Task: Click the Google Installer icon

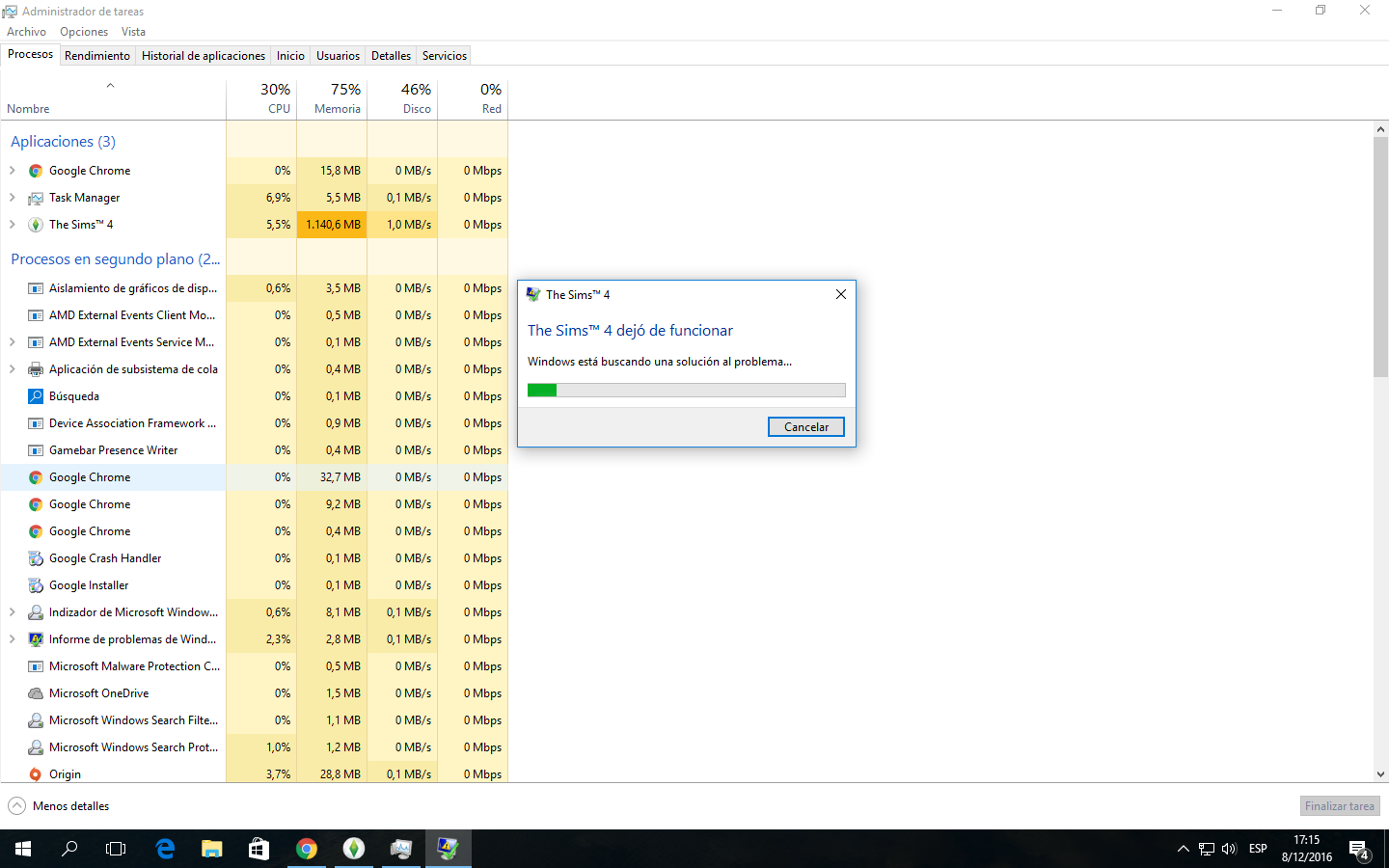Action: point(36,585)
